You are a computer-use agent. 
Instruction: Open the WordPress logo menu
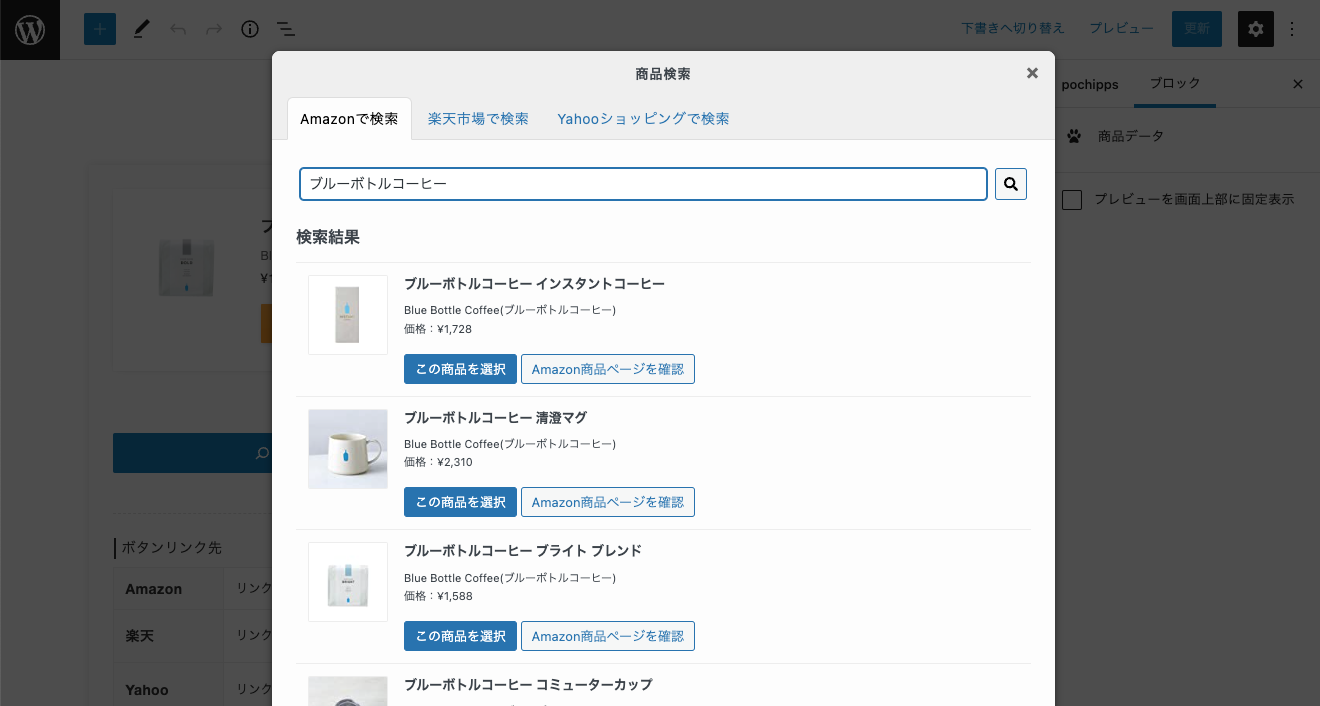(x=30, y=30)
